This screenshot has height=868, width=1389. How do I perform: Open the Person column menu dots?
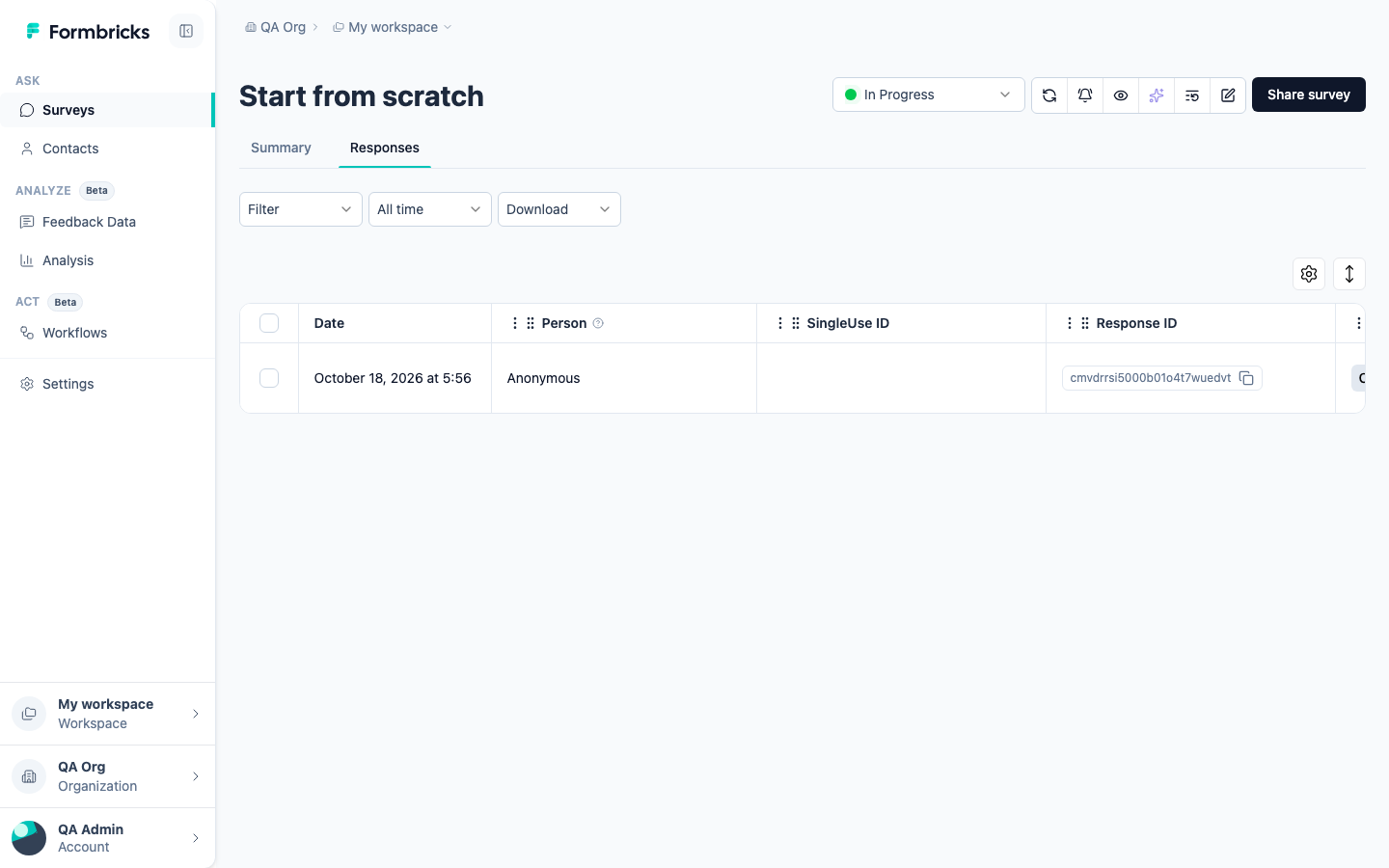[x=515, y=323]
